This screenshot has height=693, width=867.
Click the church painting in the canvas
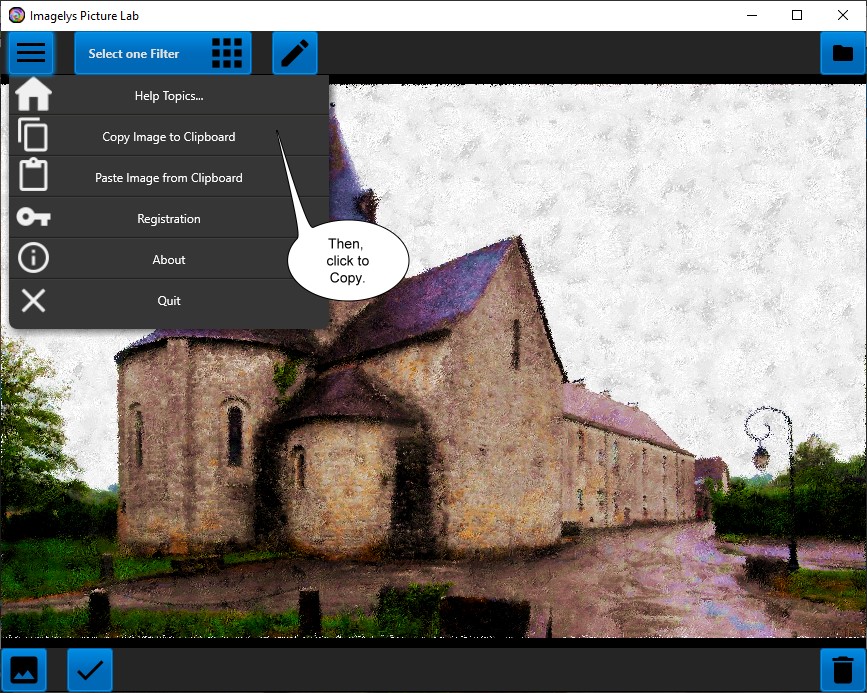(x=434, y=361)
